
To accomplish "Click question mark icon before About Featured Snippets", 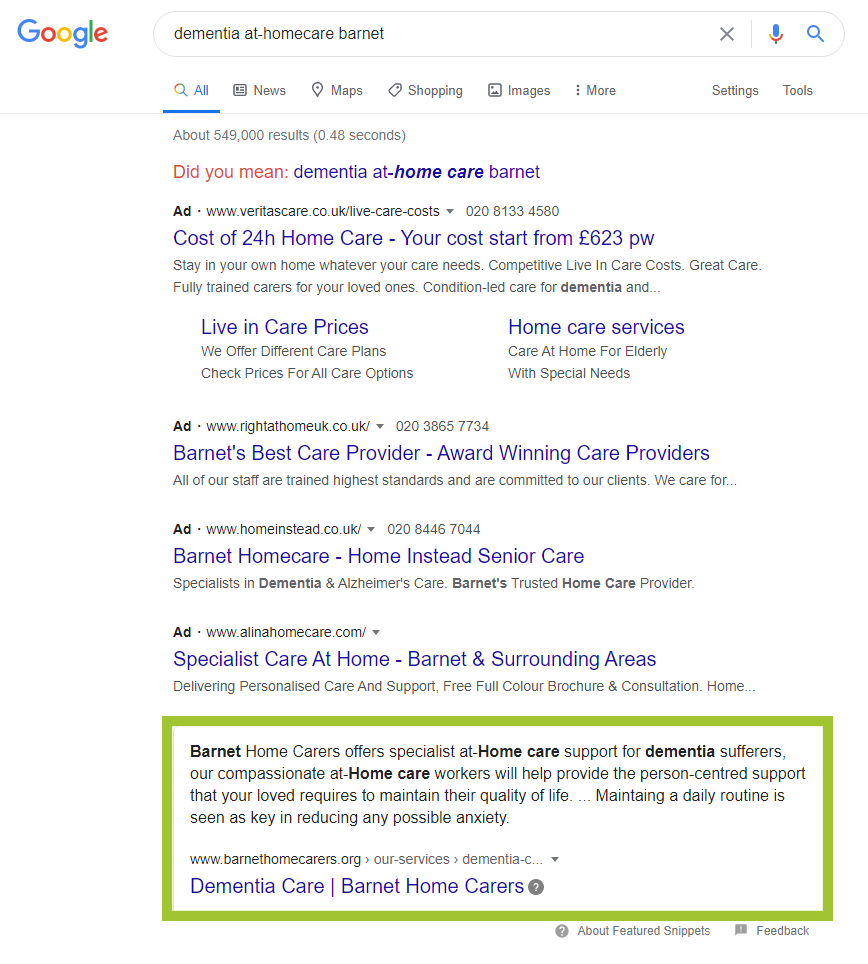I will [x=562, y=931].
